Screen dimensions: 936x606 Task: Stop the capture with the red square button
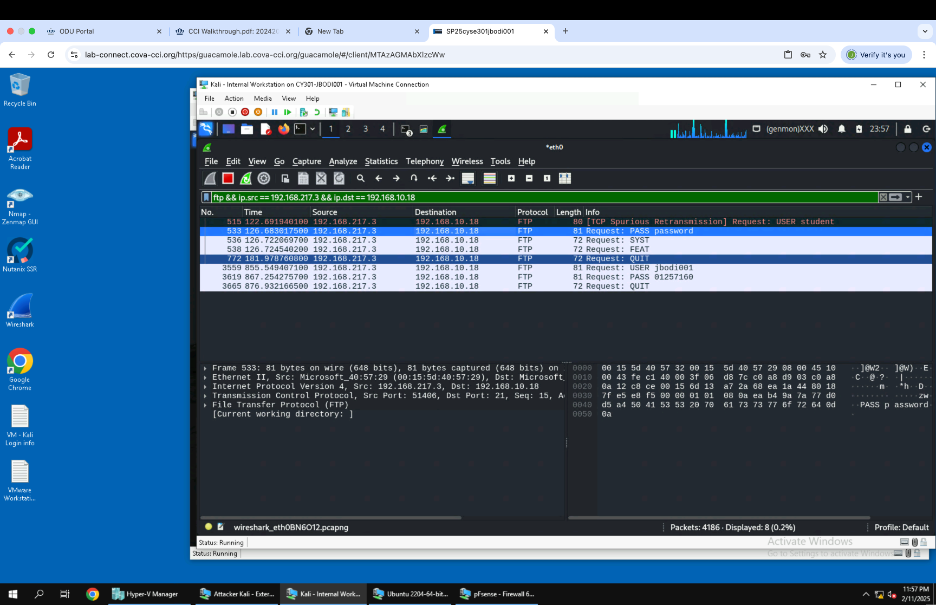coord(228,178)
